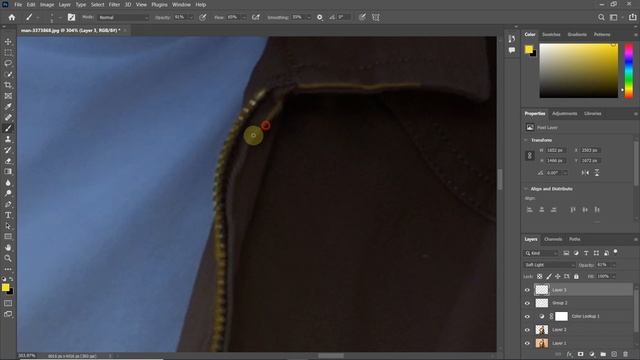Open the Filter menu
This screenshot has width=640, height=360.
click(x=114, y=4)
